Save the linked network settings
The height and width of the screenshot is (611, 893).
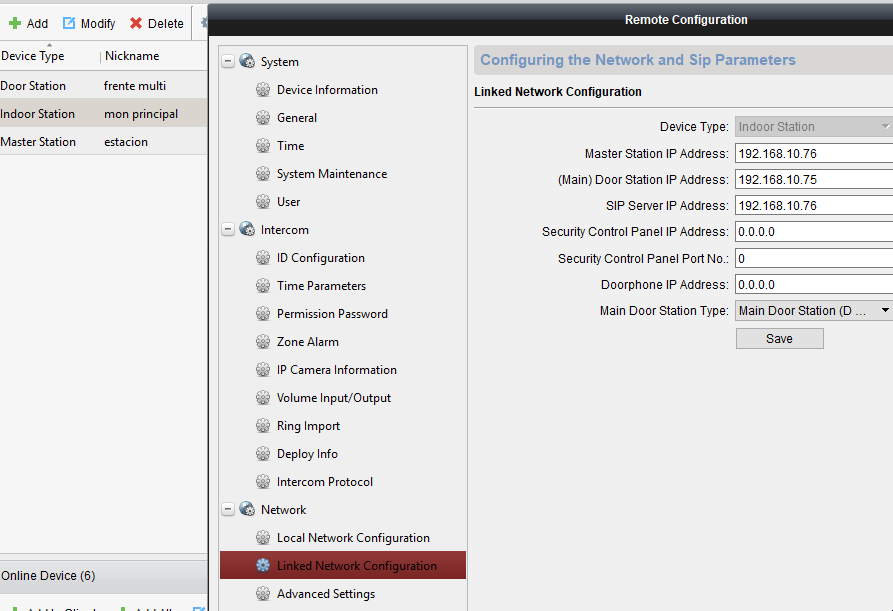(x=779, y=338)
